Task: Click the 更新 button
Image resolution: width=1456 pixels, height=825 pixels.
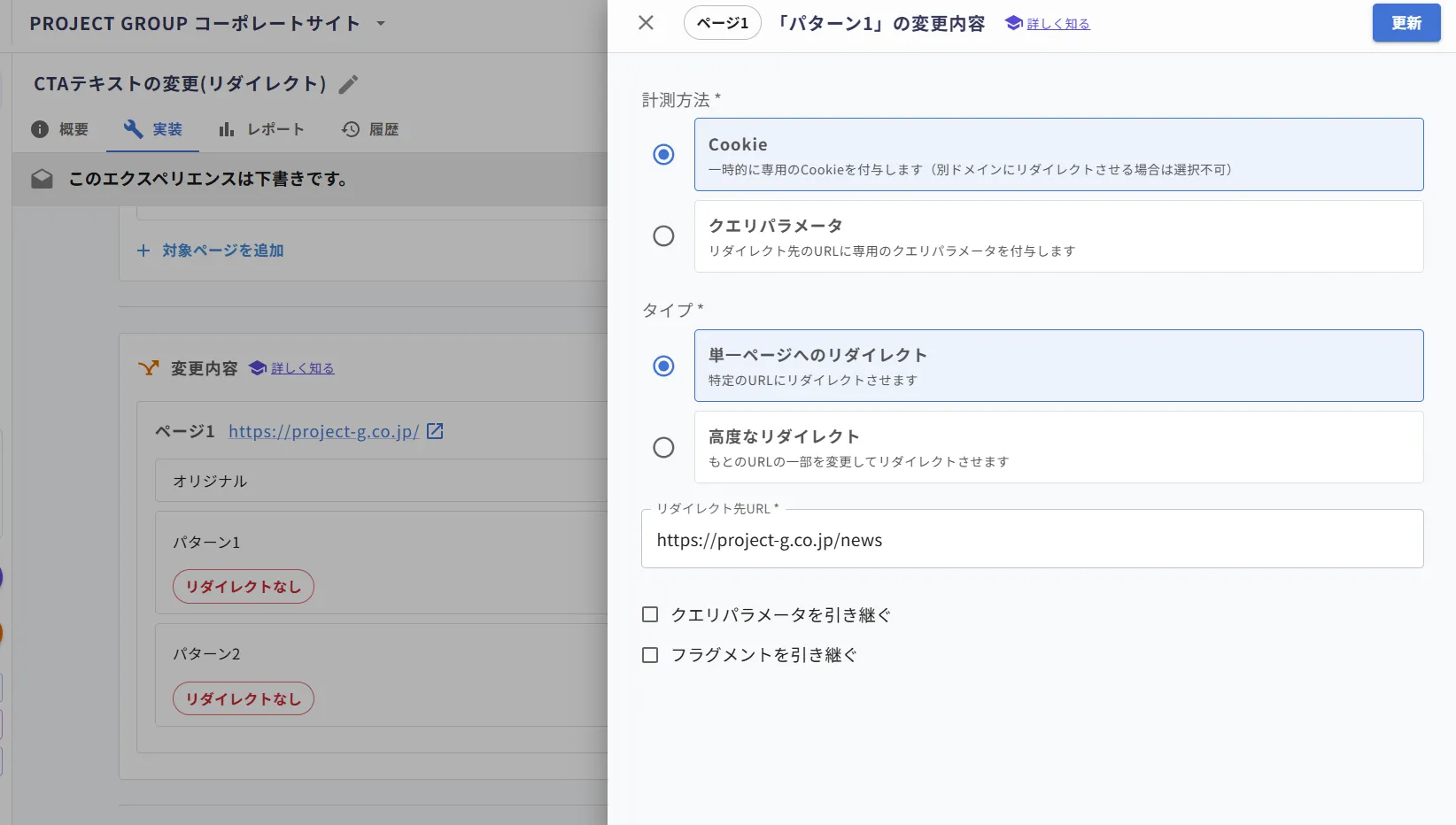Action: pos(1406,23)
